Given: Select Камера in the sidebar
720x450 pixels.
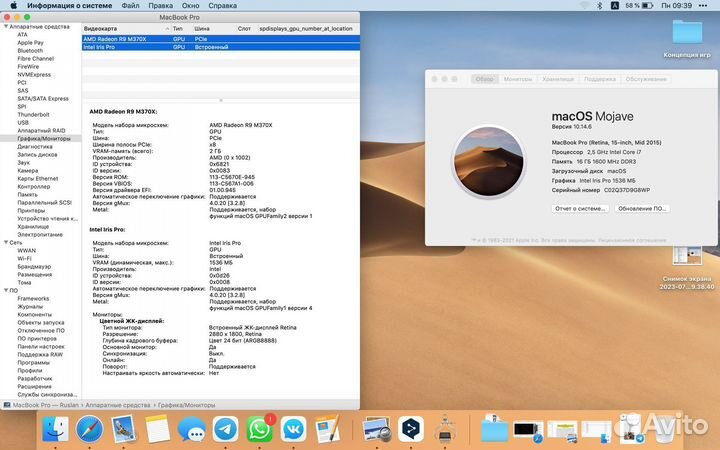Looking at the screenshot, I should pyautogui.click(x=28, y=170).
